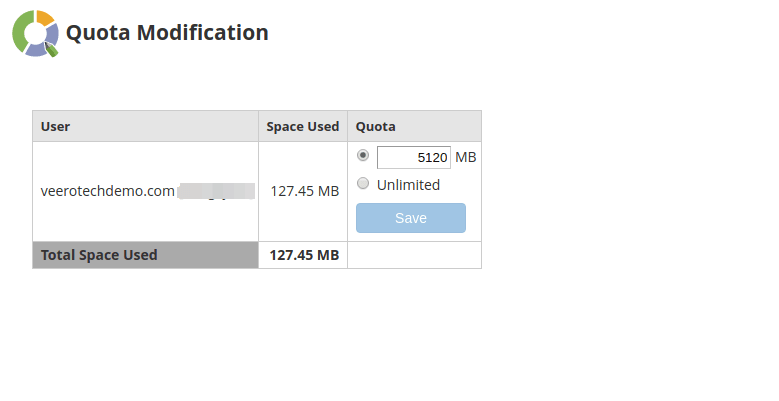This screenshot has width=779, height=401.
Task: Click the empty quota cell in the total row
Action: [414, 255]
